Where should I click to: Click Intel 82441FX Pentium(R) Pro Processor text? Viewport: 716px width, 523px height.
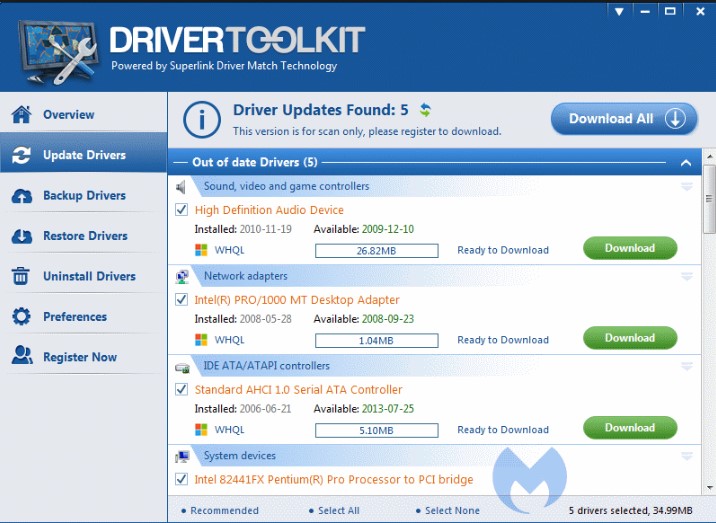334,480
